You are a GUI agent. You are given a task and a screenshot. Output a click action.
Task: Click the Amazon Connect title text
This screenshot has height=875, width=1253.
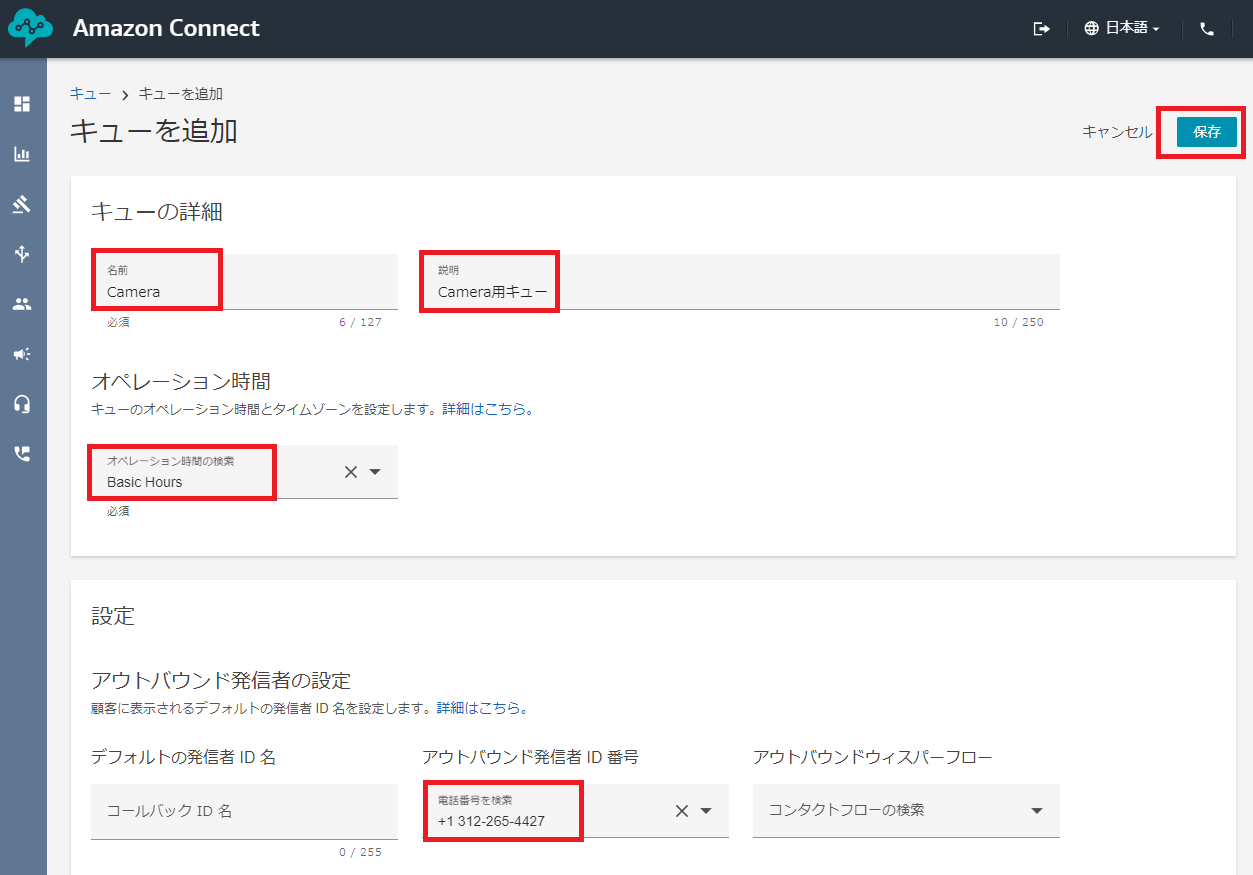click(166, 28)
